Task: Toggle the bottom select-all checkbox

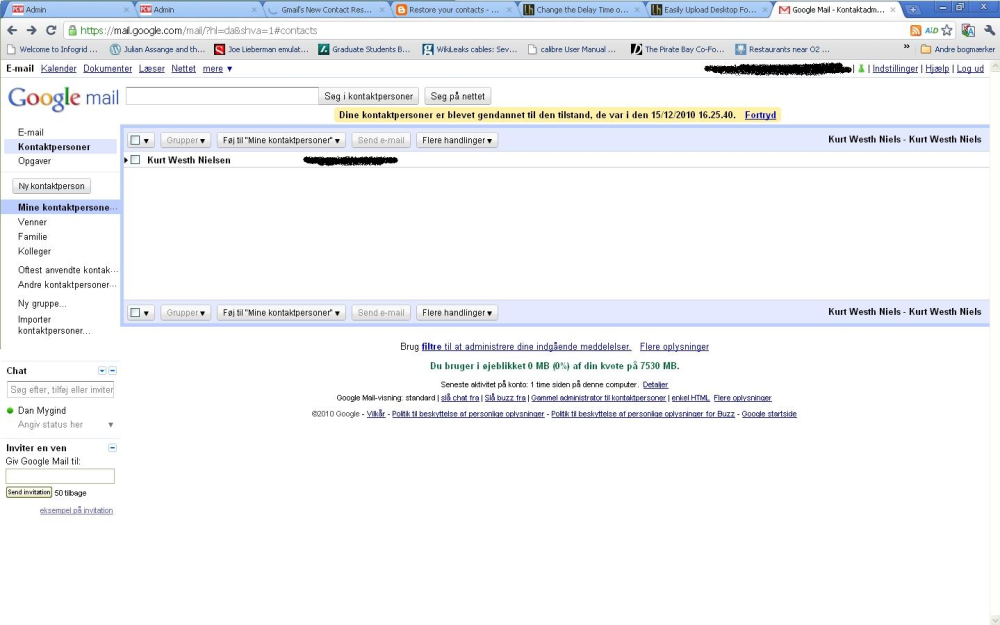Action: point(135,312)
